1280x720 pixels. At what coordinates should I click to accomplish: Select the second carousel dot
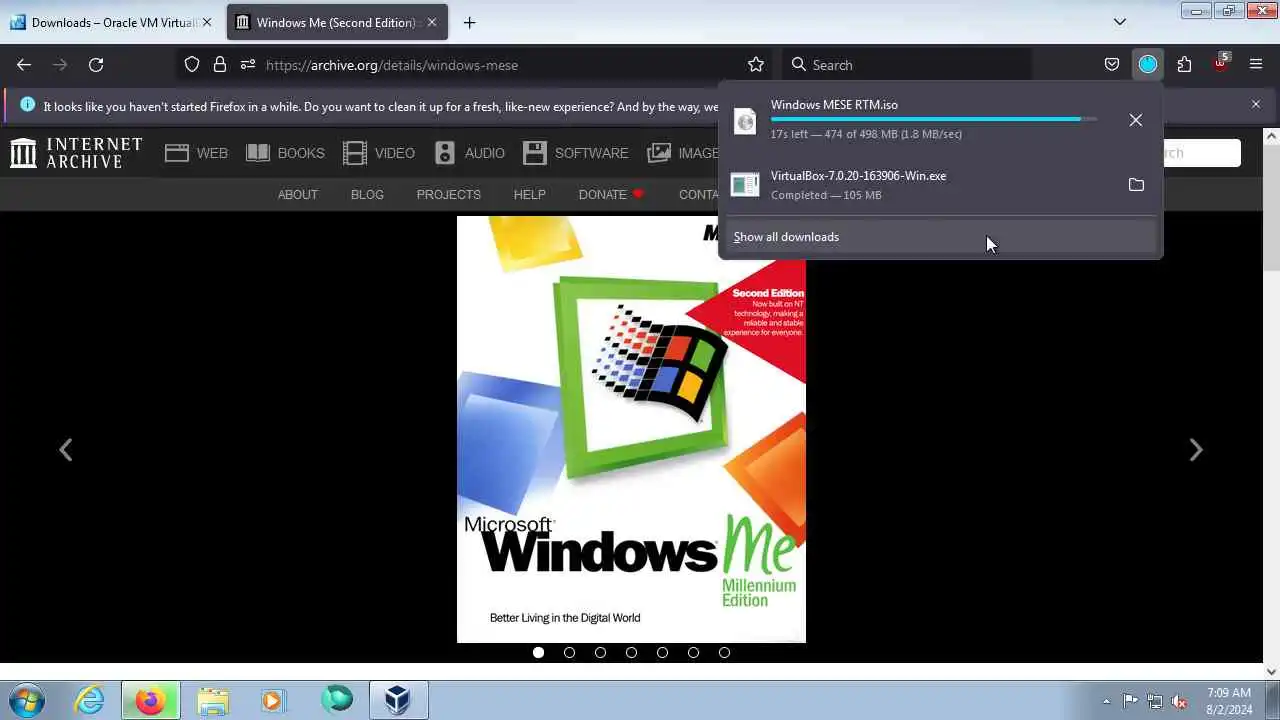coord(569,652)
